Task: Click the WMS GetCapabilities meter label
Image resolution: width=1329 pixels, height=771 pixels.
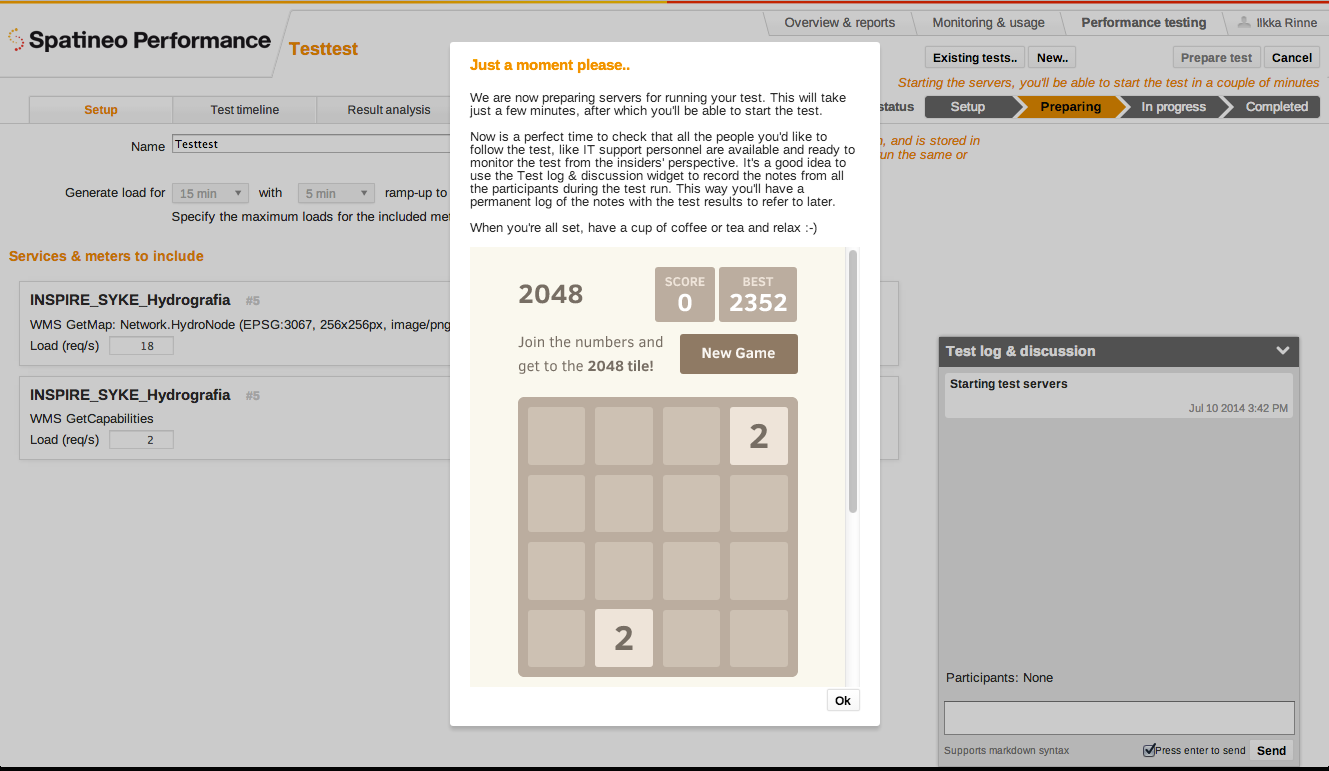Action: (x=92, y=419)
